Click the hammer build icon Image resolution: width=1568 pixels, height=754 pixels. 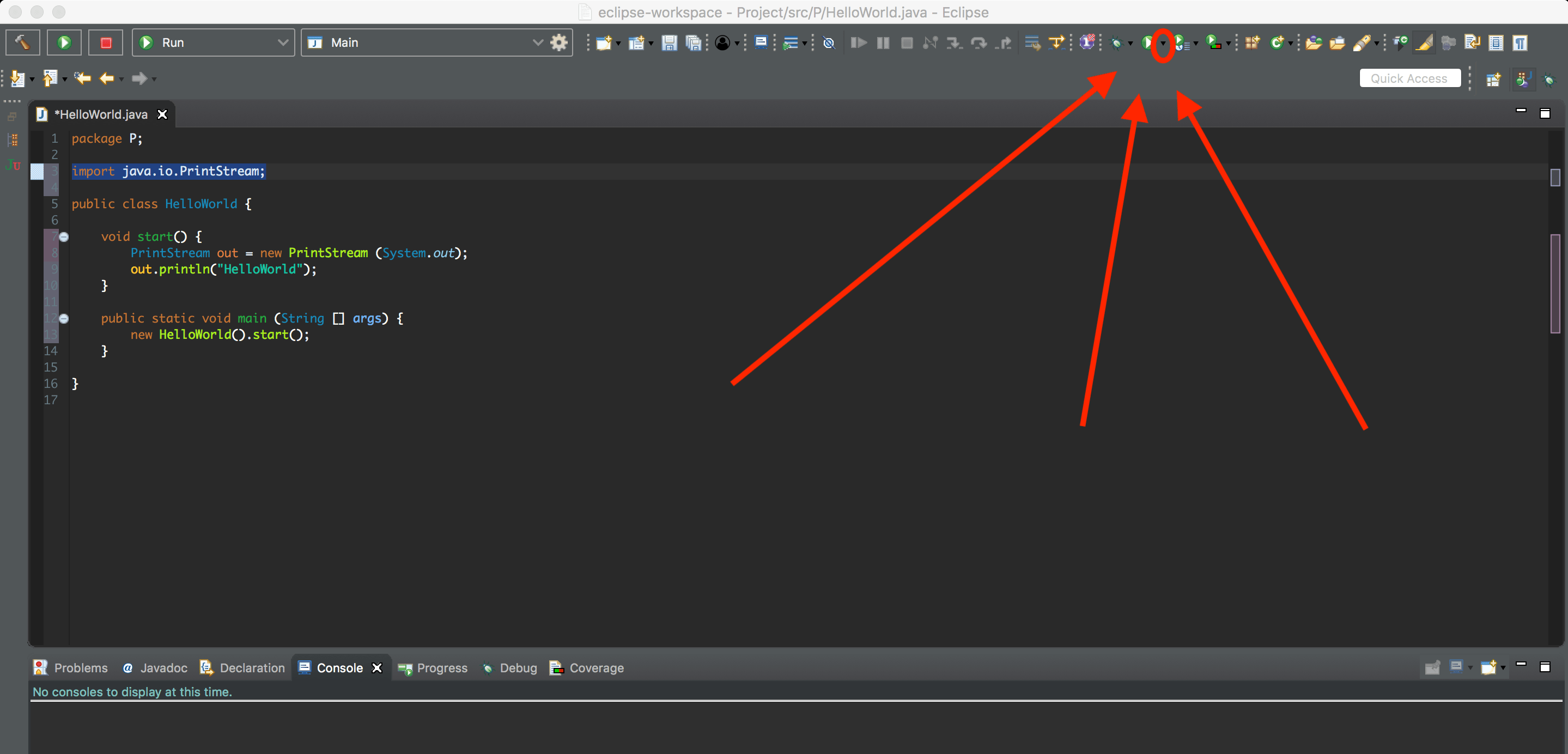tap(22, 42)
